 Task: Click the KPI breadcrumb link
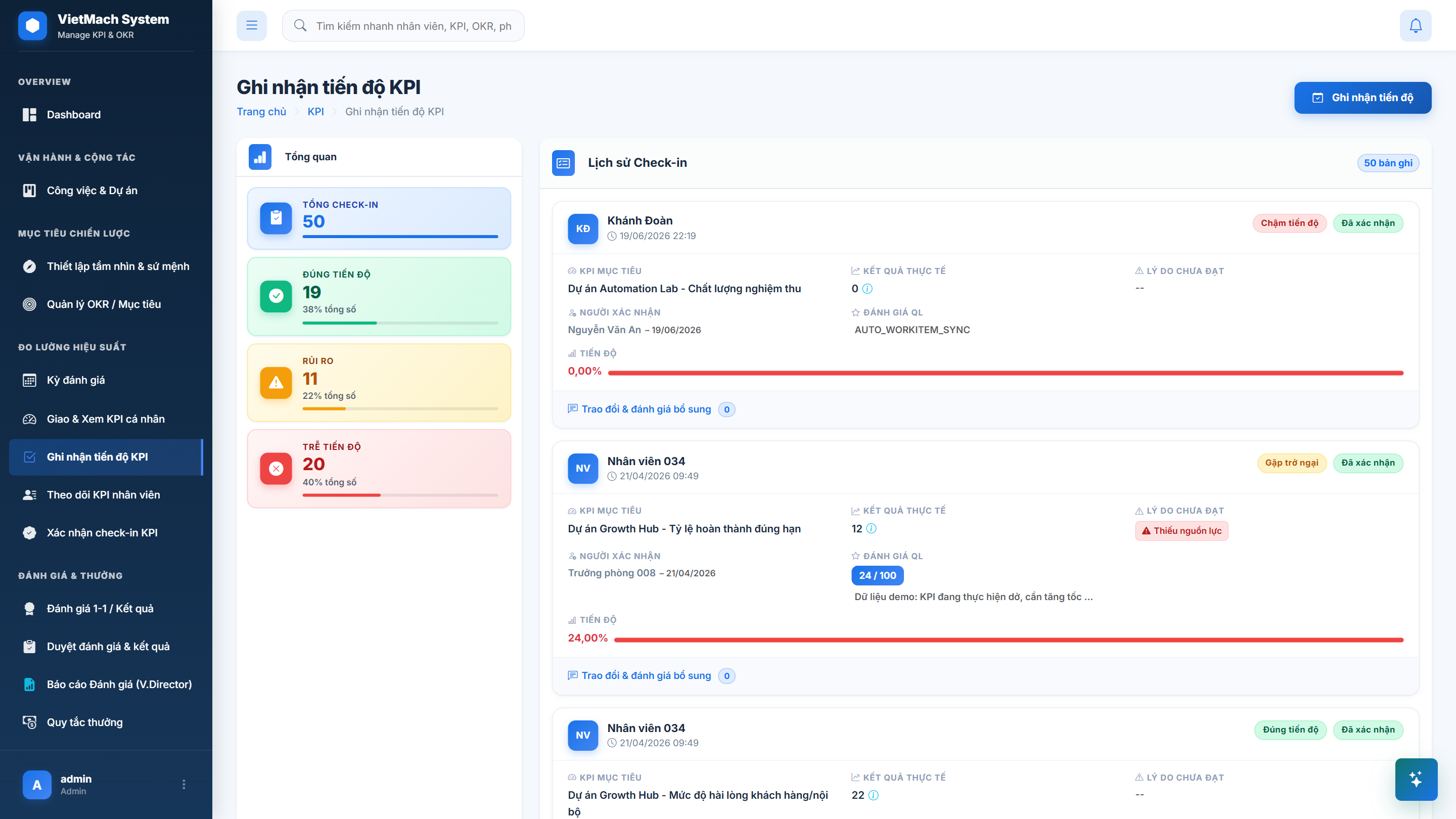coord(315,111)
